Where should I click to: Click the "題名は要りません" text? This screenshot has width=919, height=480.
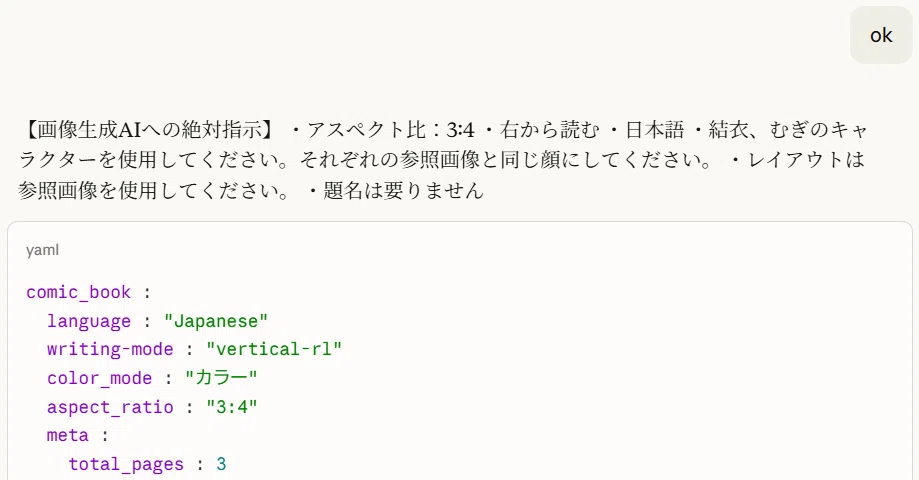pos(403,190)
